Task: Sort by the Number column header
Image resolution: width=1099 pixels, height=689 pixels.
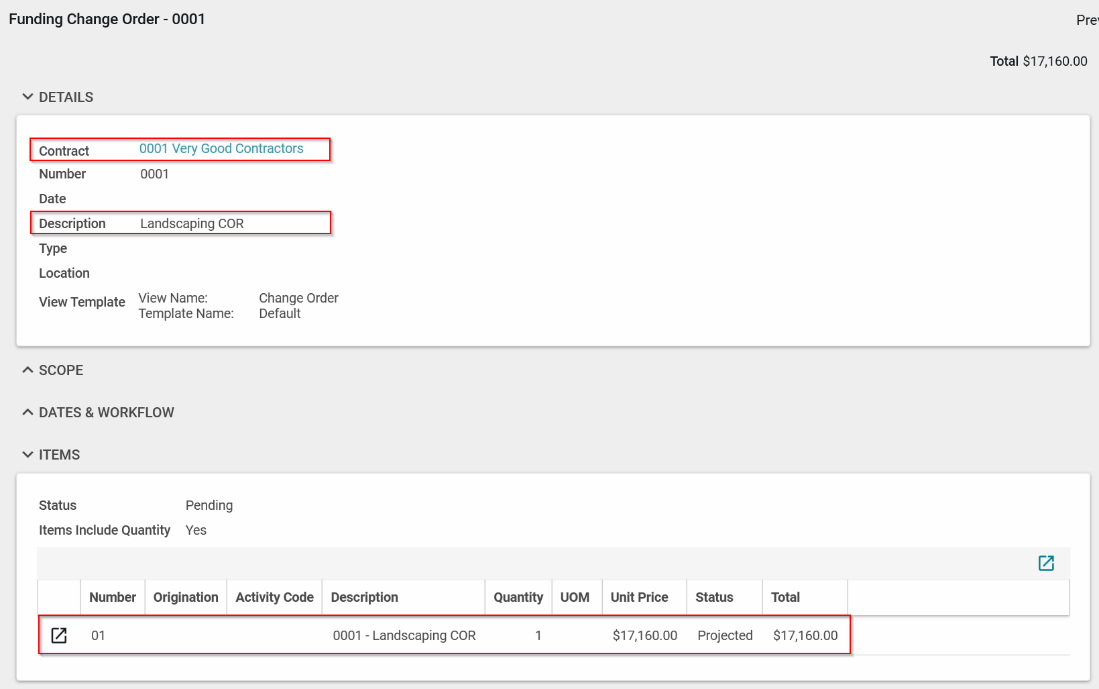Action: pyautogui.click(x=112, y=597)
